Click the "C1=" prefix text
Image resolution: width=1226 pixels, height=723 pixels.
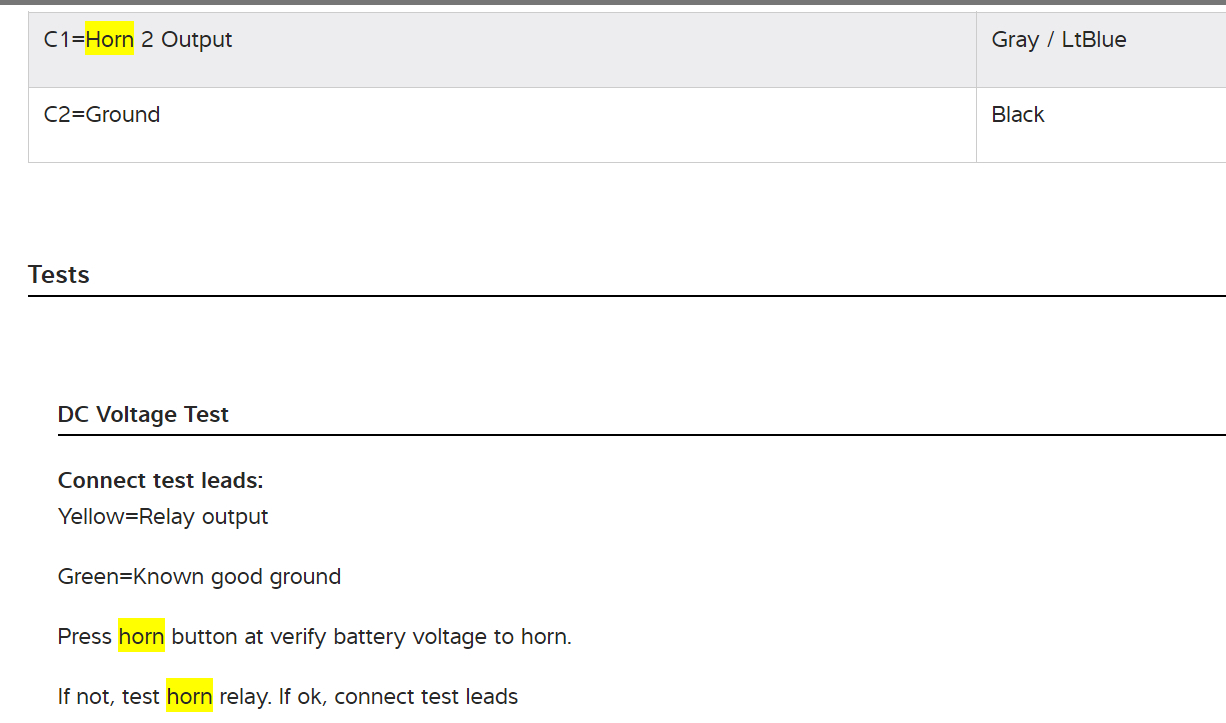pyautogui.click(x=64, y=40)
